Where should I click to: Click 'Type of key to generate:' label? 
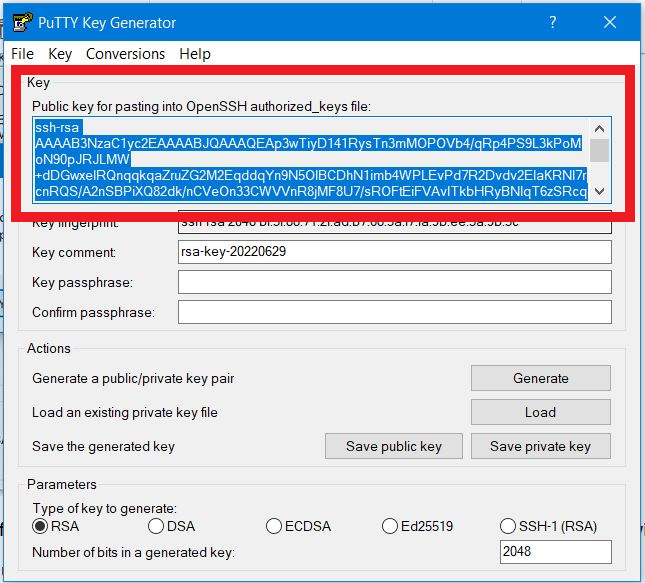pyautogui.click(x=104, y=509)
